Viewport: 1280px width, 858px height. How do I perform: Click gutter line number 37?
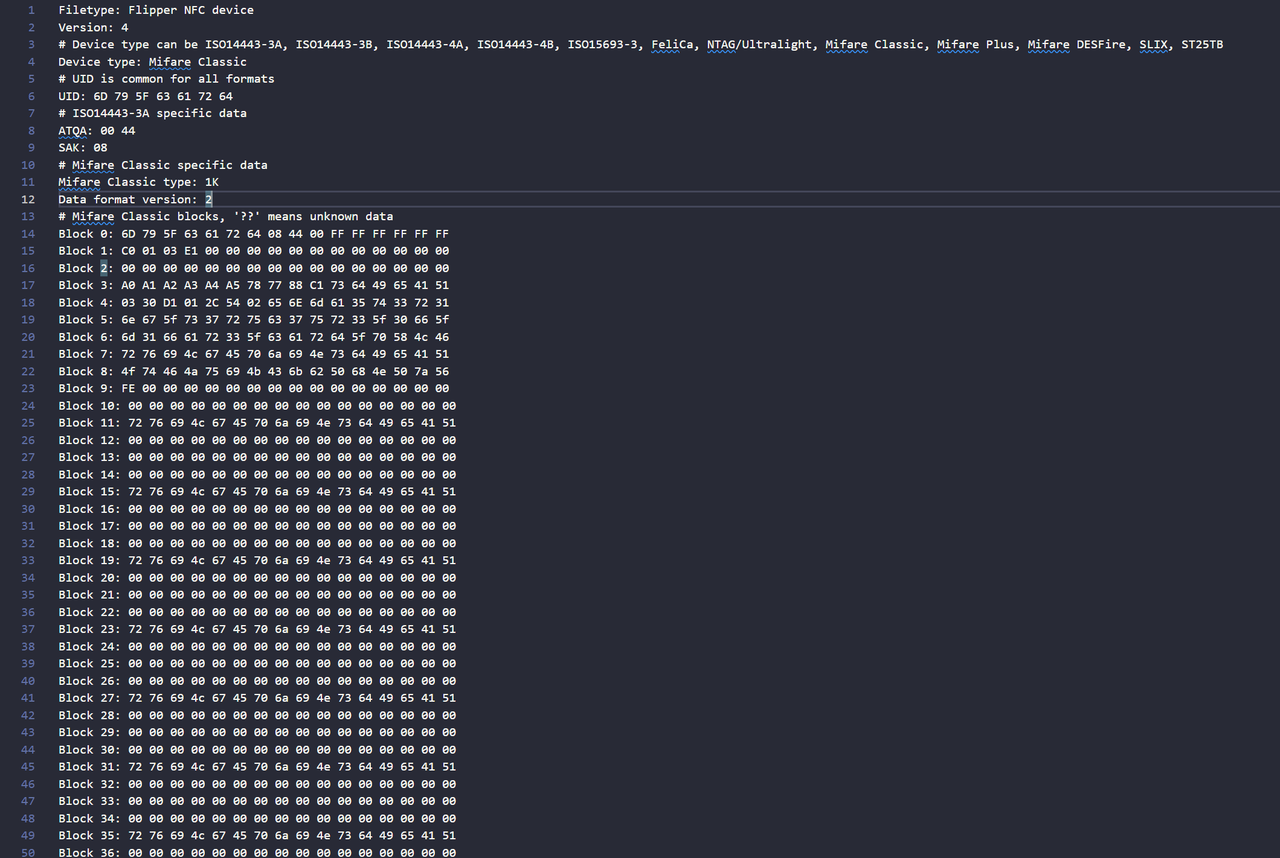(x=28, y=629)
